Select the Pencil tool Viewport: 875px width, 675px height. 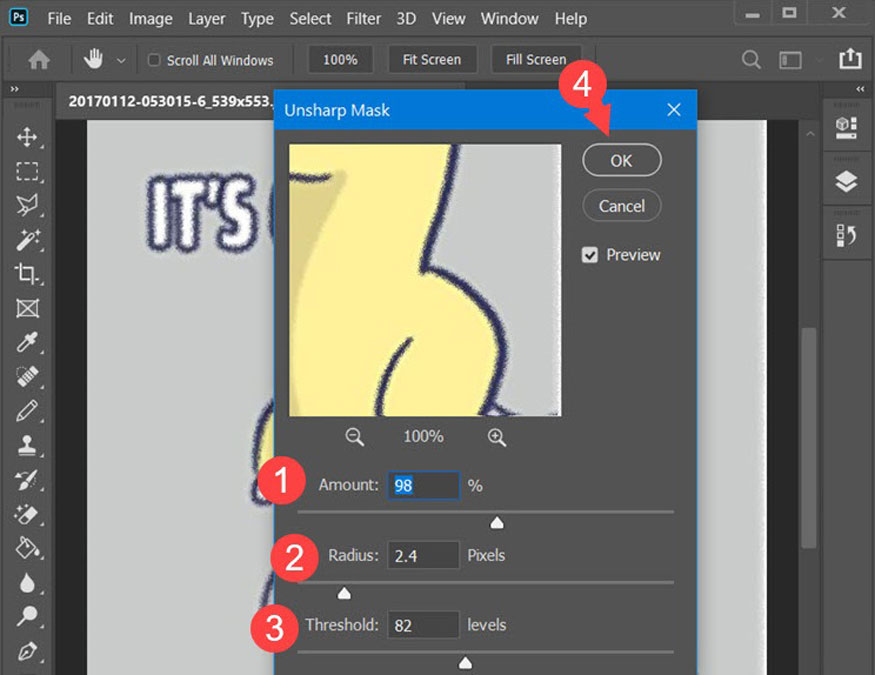coord(27,411)
